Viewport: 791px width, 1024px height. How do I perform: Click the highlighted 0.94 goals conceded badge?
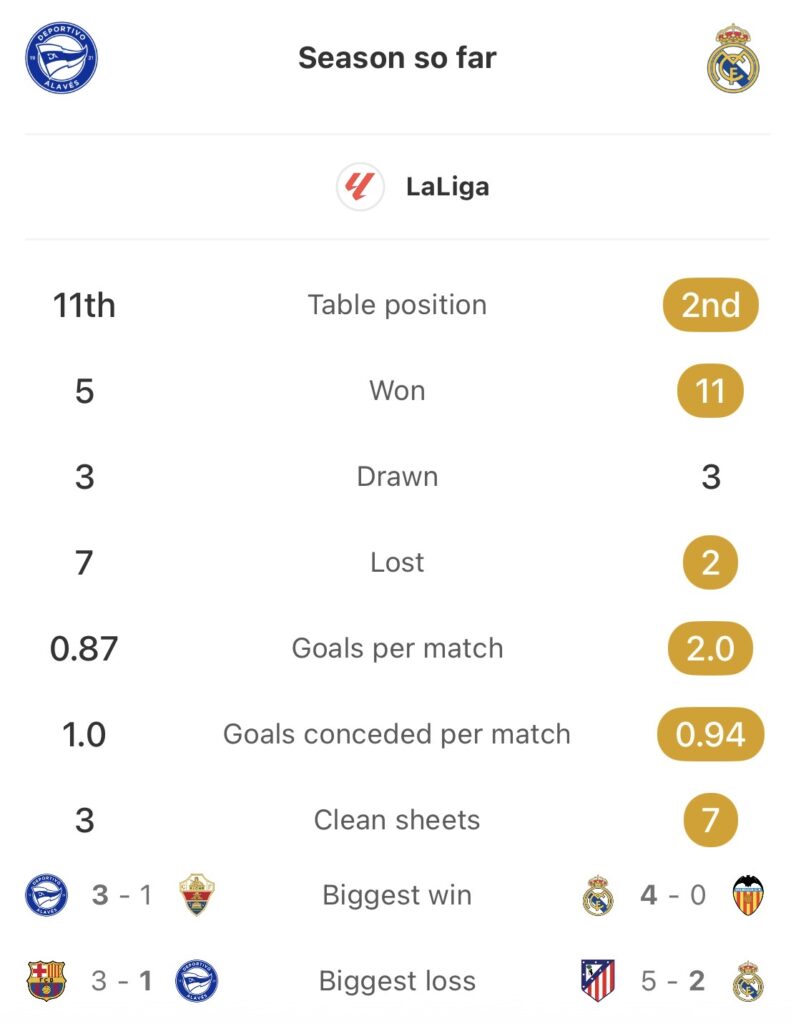(710, 735)
